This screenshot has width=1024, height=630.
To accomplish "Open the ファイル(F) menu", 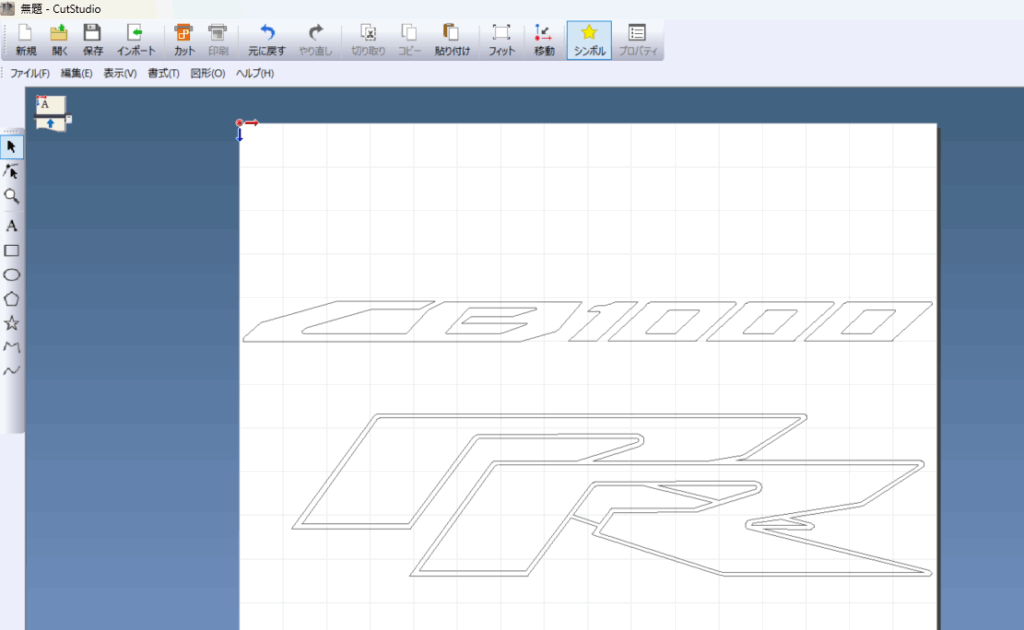I will [30, 73].
